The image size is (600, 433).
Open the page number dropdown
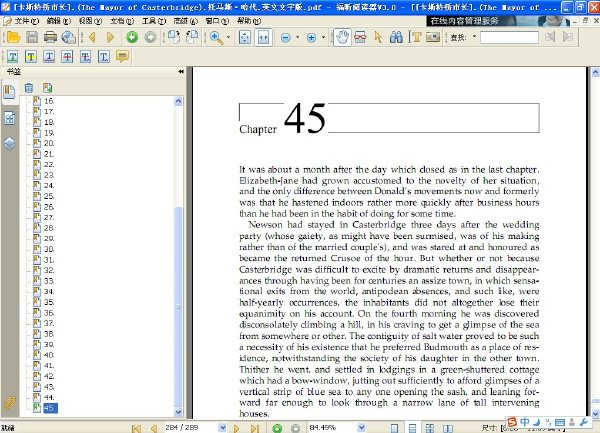point(222,428)
